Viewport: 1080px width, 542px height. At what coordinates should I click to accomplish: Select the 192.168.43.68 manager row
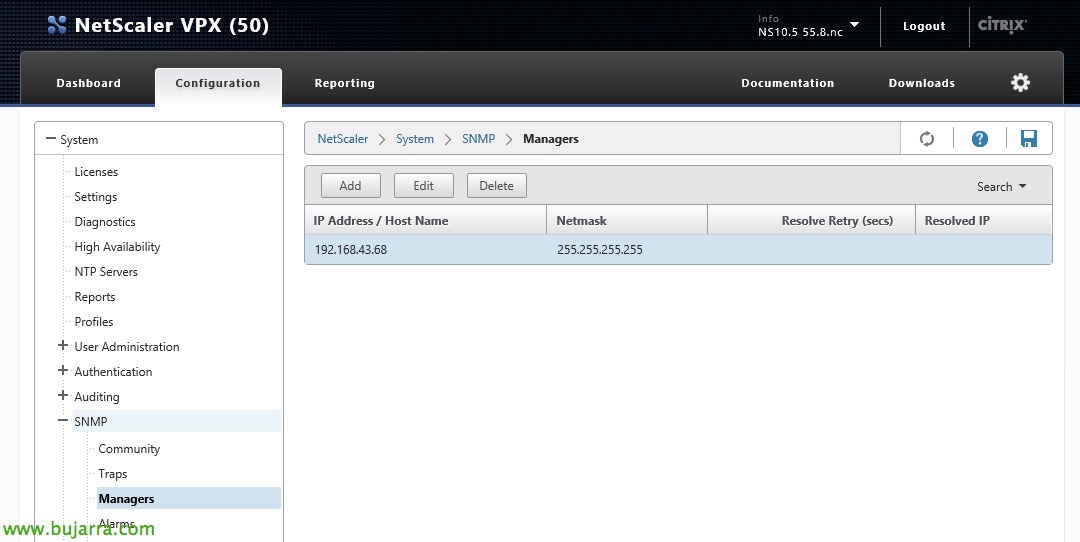(x=678, y=249)
